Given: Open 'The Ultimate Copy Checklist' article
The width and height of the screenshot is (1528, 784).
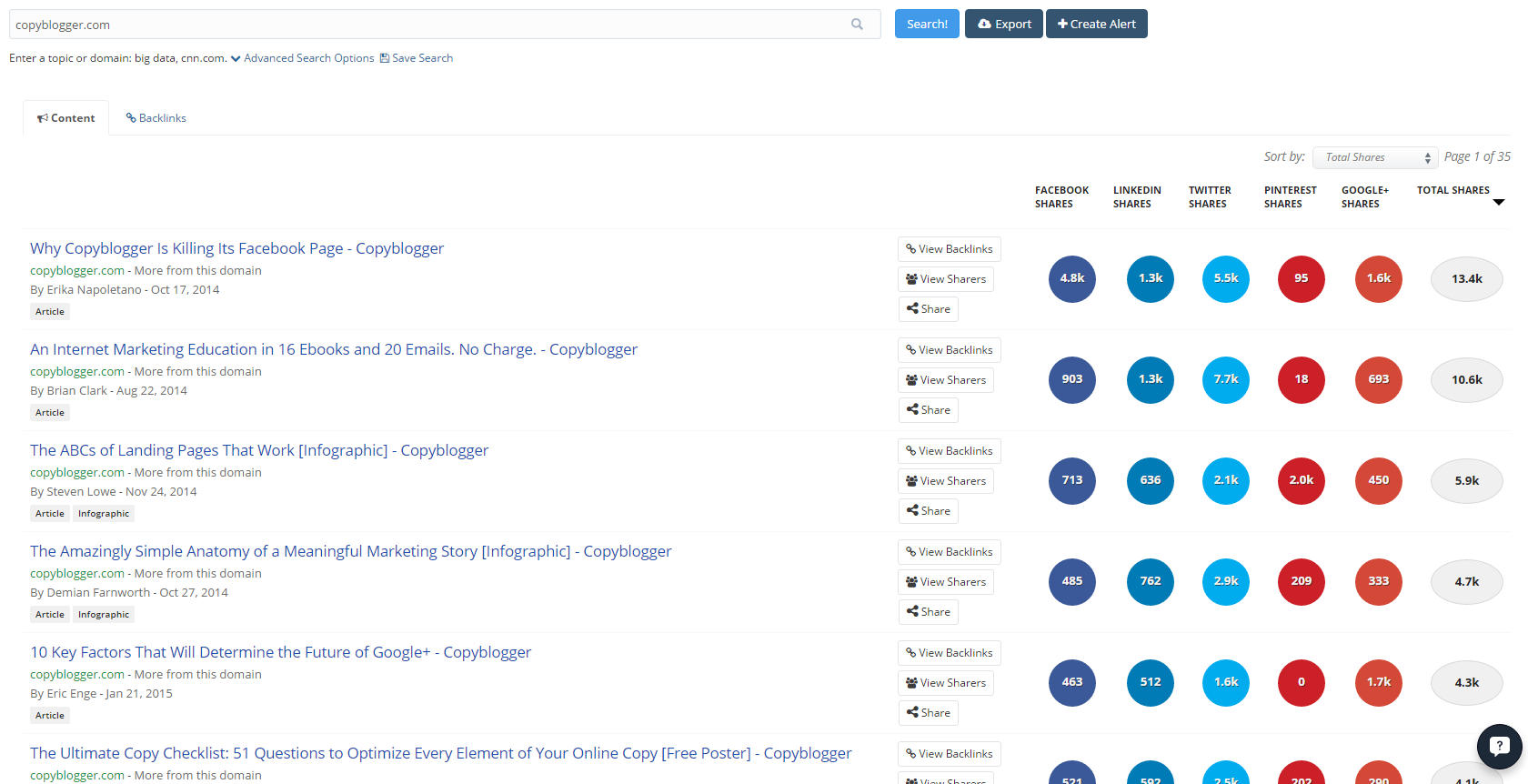Looking at the screenshot, I should tap(441, 753).
